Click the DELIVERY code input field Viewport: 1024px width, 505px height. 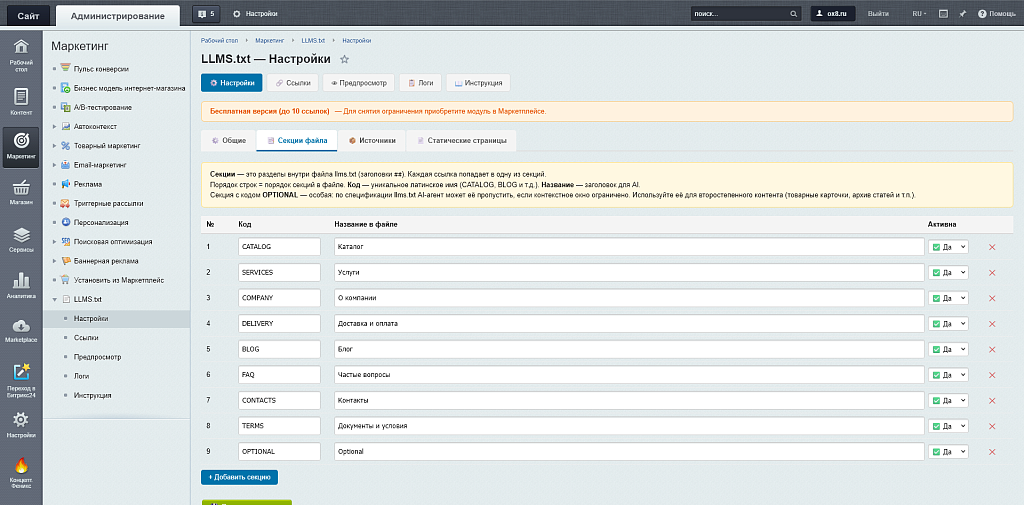(279, 323)
